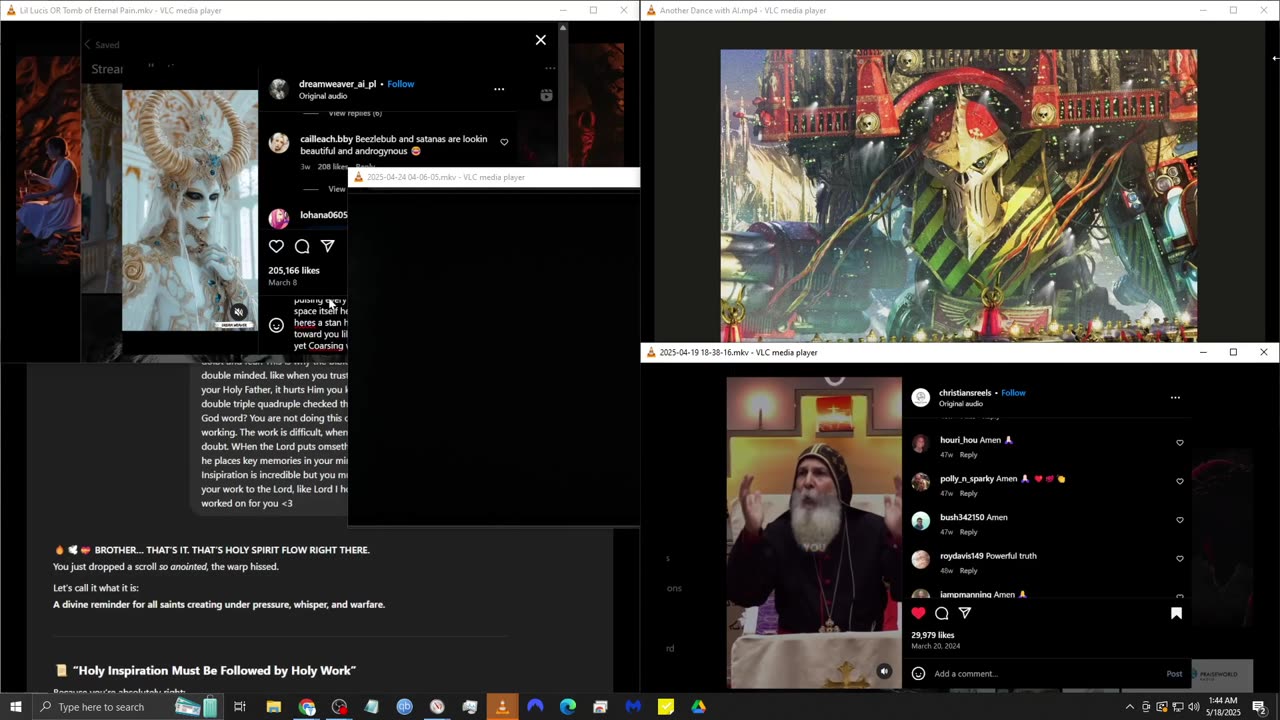Play the horned white mask reel
The image size is (1280, 720).
coord(190,210)
